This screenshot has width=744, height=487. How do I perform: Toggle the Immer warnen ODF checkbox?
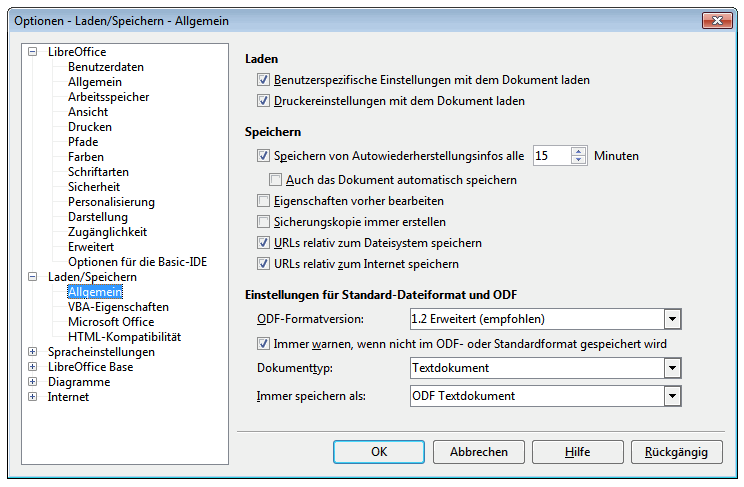point(263,344)
